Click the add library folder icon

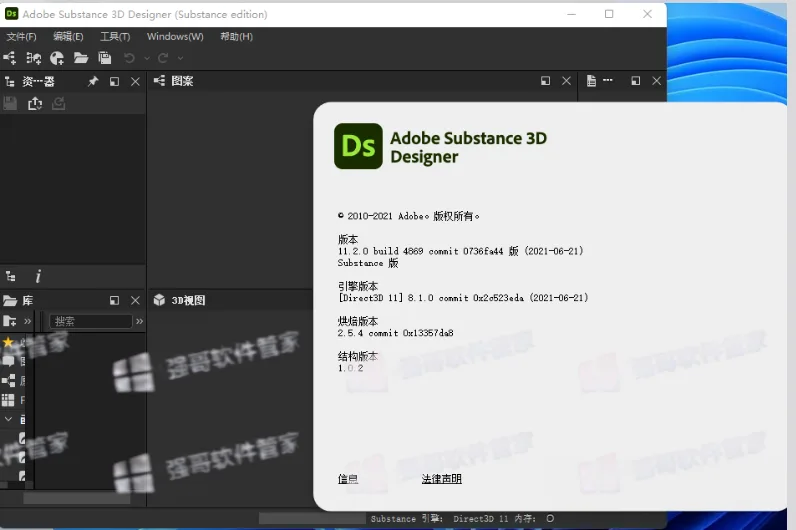click(x=10, y=321)
